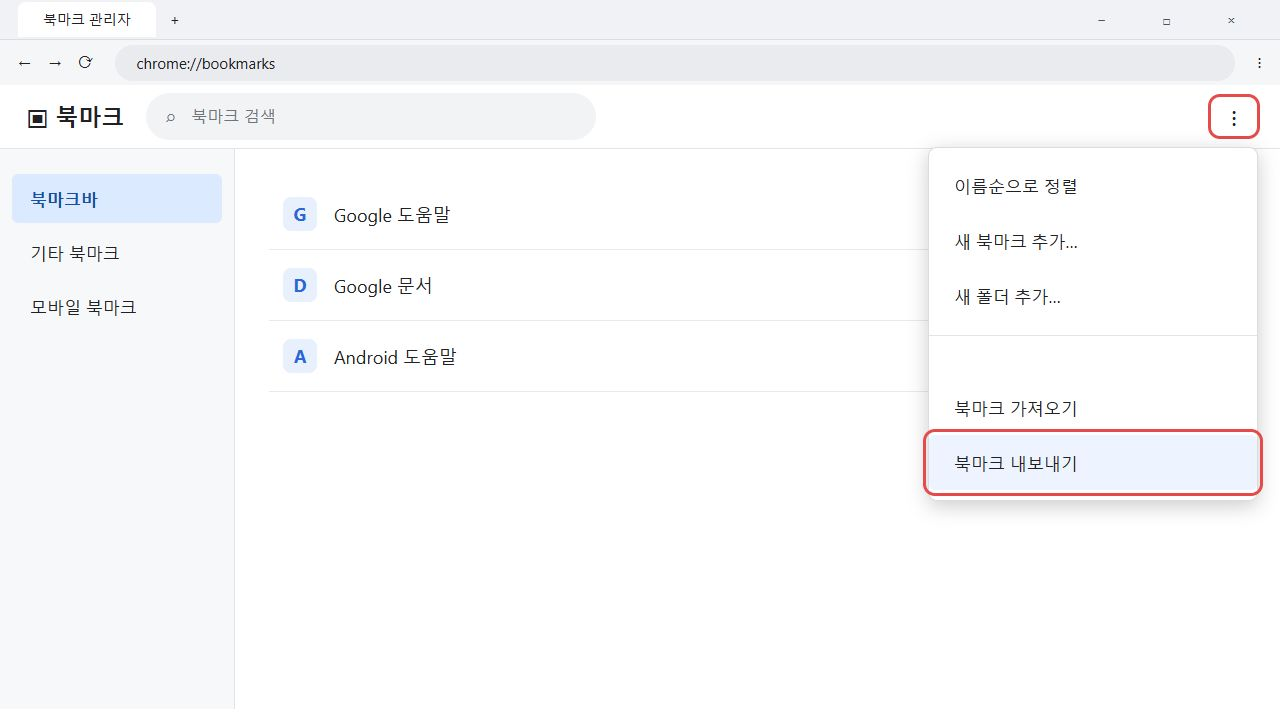Image resolution: width=1280 pixels, height=720 pixels.
Task: Choose 이름순으로 정렬 from the menu
Action: [x=1093, y=186]
